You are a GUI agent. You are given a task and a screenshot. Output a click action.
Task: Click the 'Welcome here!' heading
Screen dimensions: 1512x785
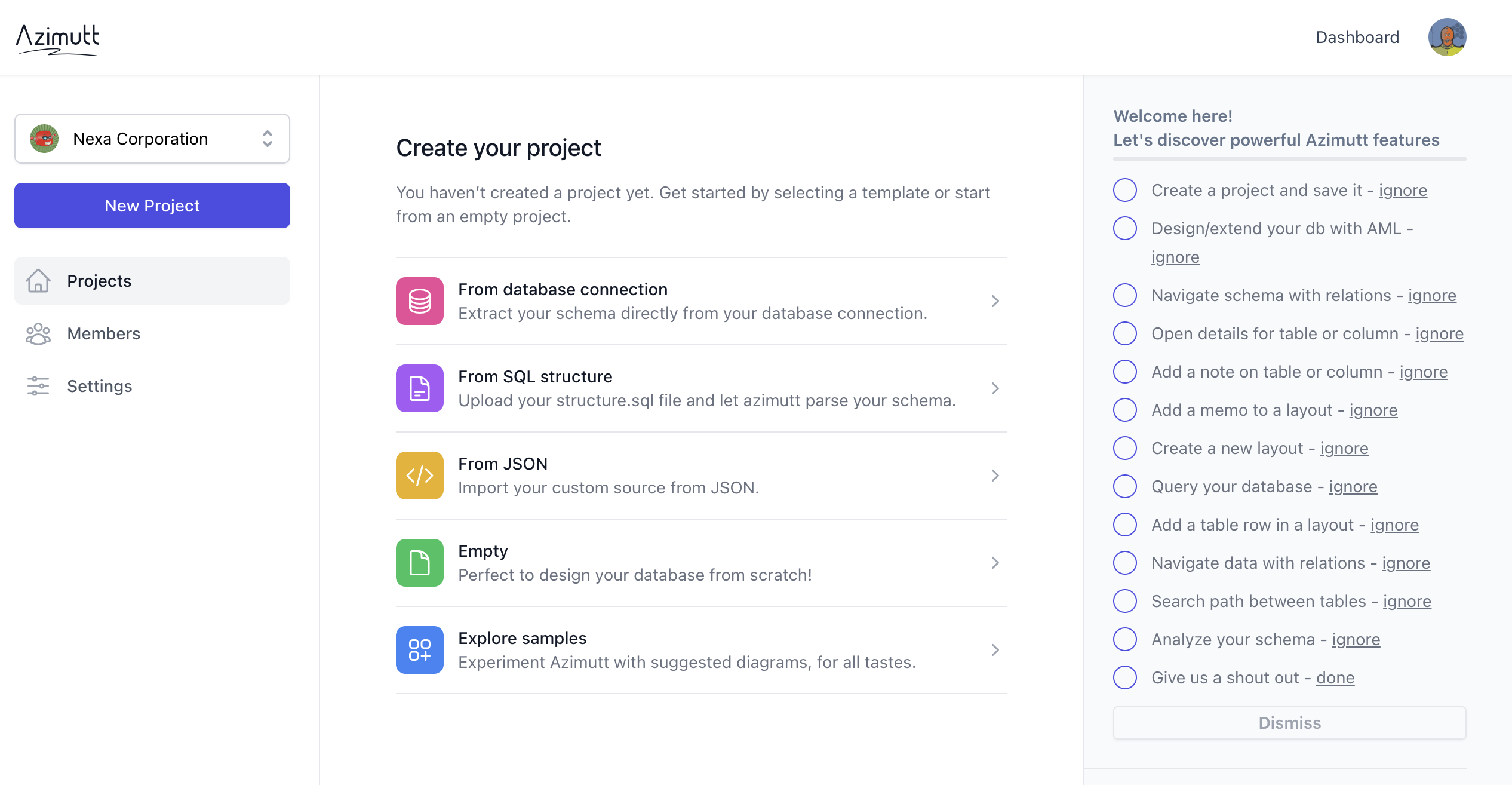click(1173, 116)
